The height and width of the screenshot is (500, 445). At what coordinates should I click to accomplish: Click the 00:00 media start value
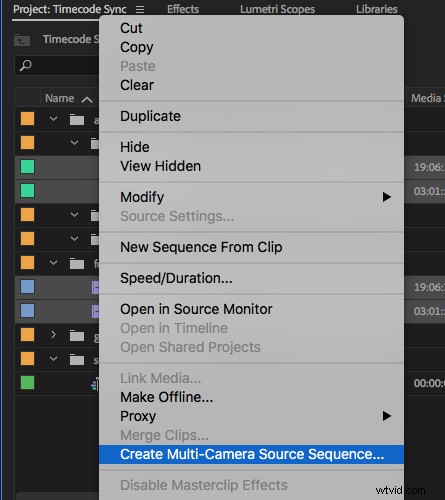click(429, 383)
